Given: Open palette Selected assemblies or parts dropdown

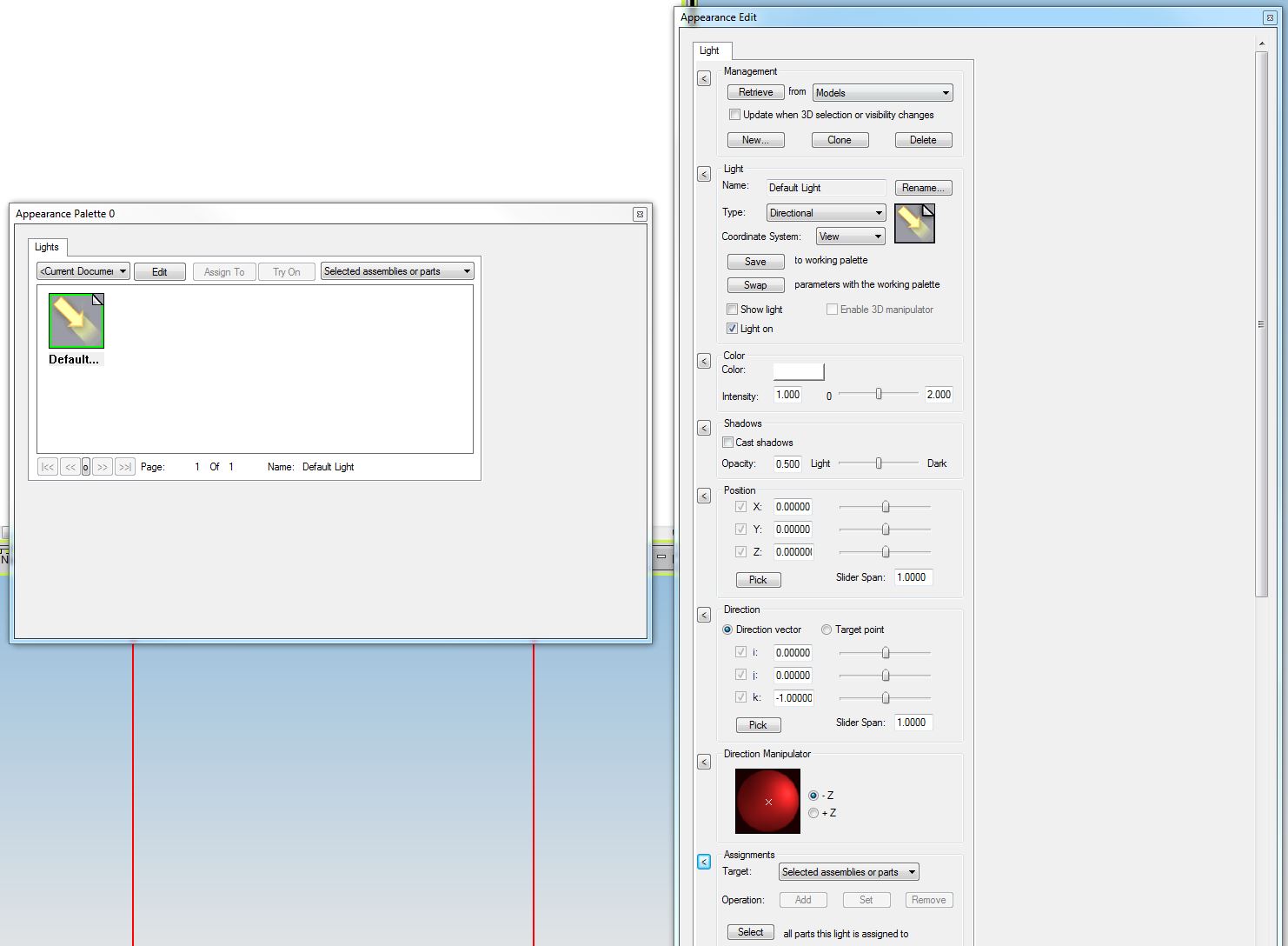Looking at the screenshot, I should 397,271.
